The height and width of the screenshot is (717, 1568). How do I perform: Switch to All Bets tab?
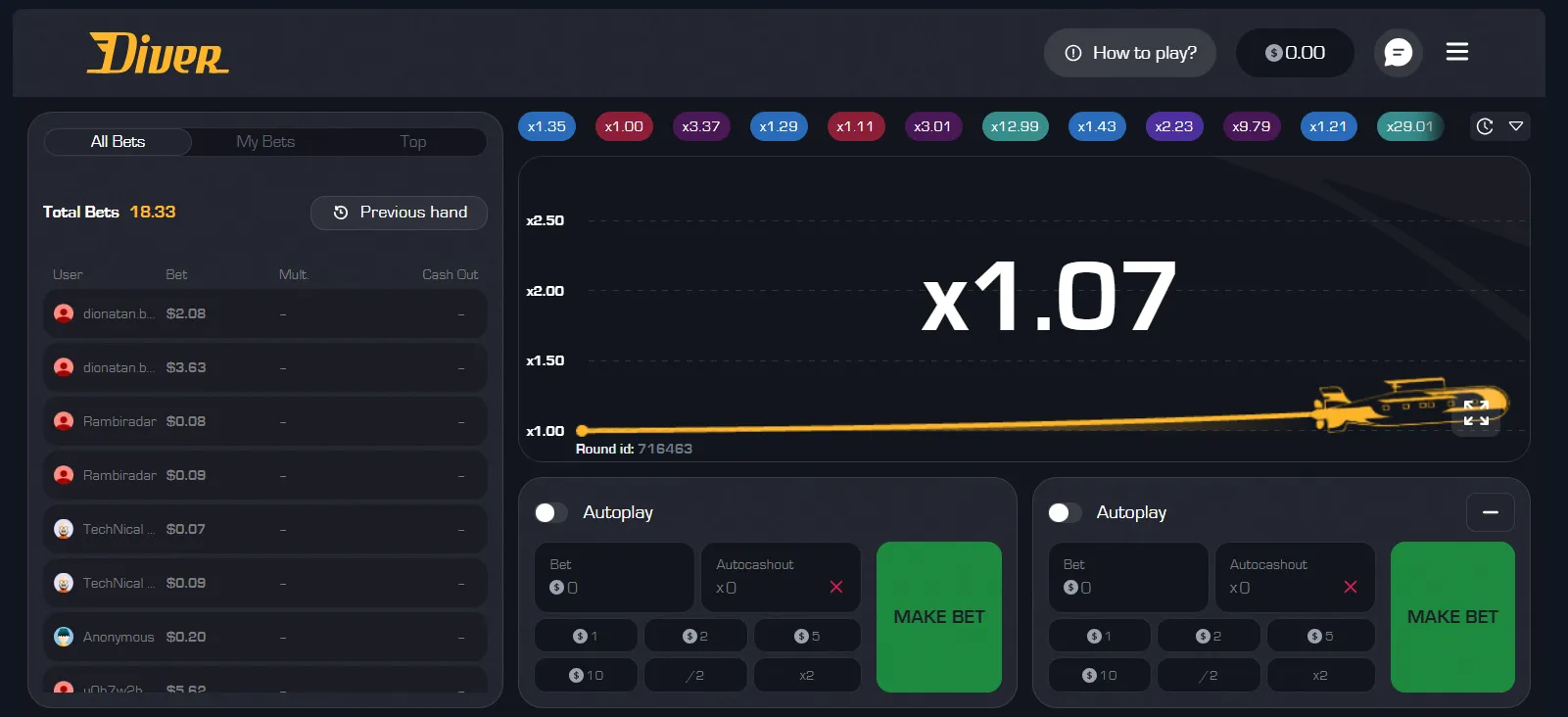119,142
